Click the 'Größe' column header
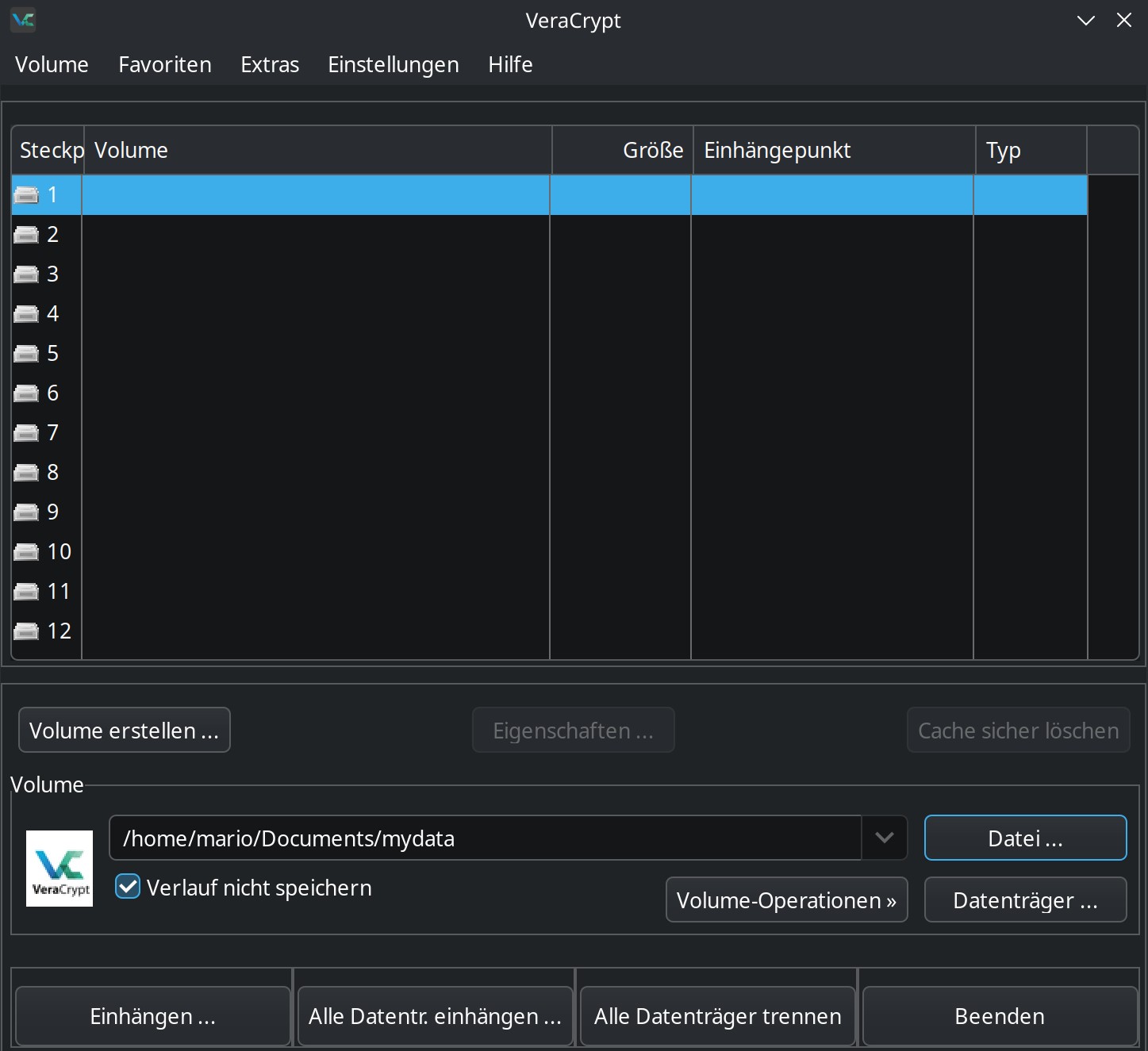This screenshot has height=1051, width=1148. tap(623, 151)
